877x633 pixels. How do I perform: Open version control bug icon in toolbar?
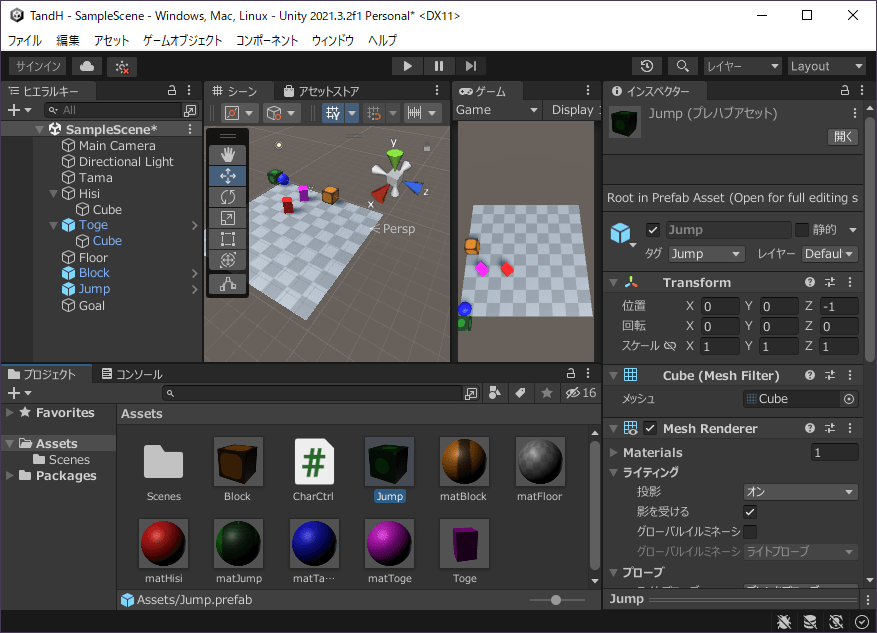(121, 67)
